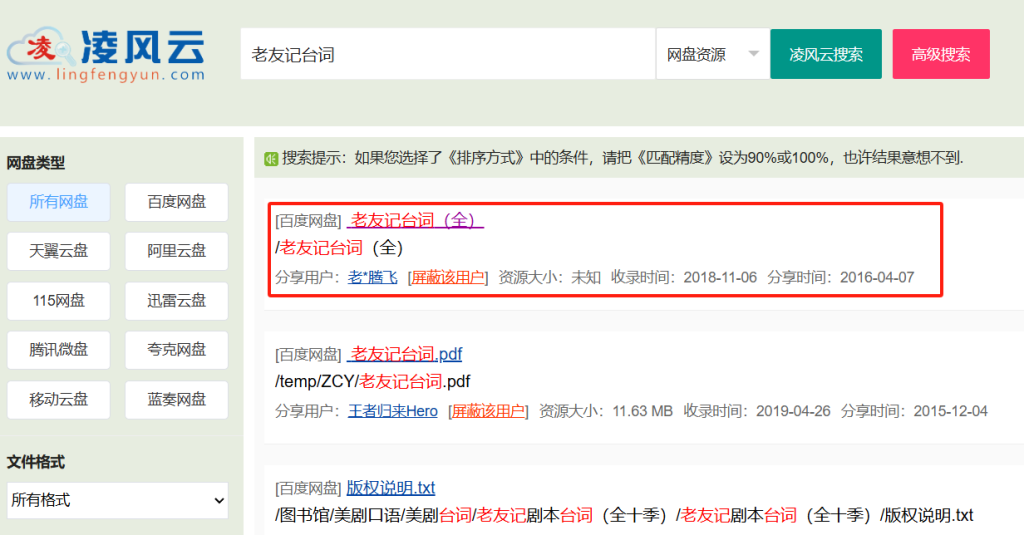
Task: Open the 老友记台词（全）result link
Action: coord(415,220)
